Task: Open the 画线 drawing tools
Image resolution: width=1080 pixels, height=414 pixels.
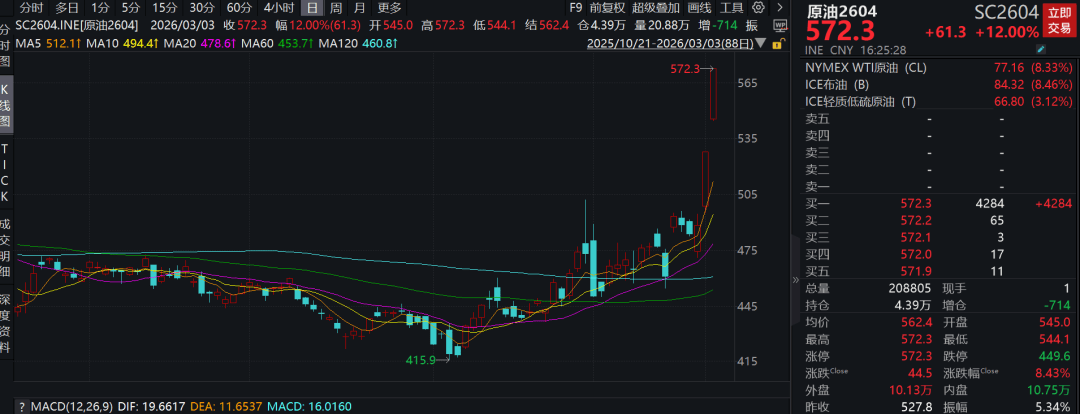Action: pos(699,8)
